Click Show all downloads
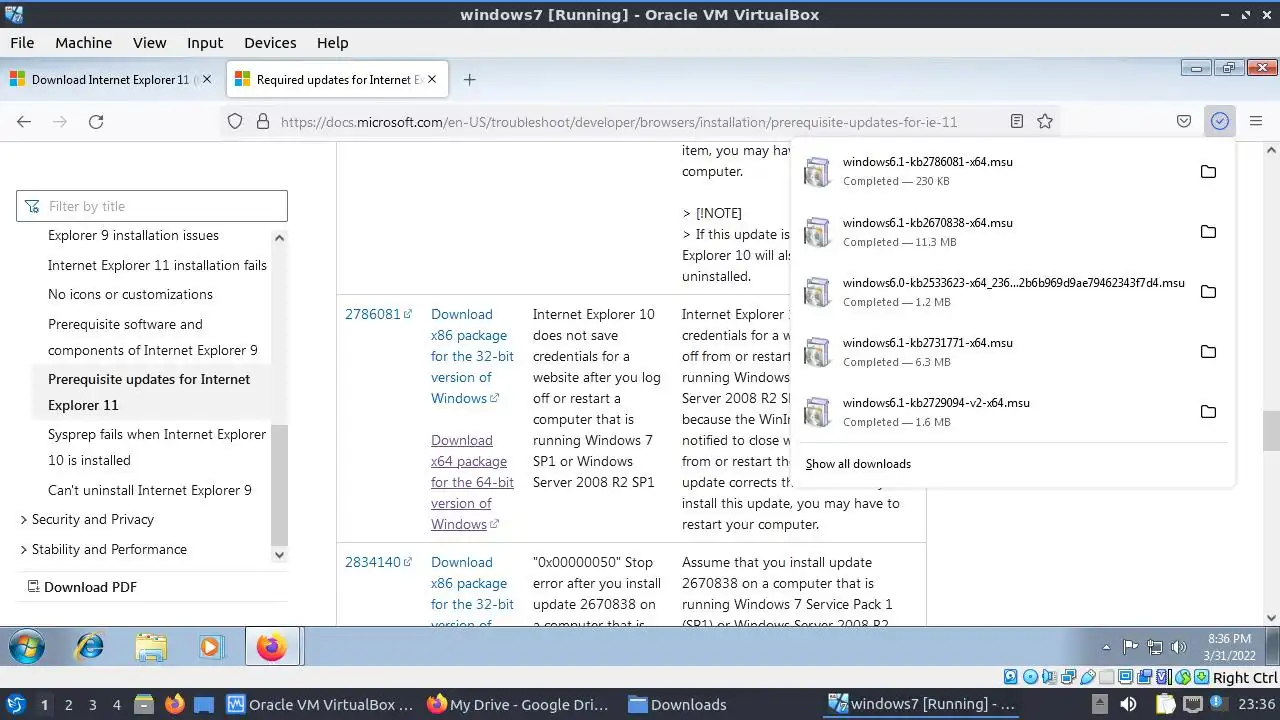Viewport: 1280px width, 720px height. 858,464
